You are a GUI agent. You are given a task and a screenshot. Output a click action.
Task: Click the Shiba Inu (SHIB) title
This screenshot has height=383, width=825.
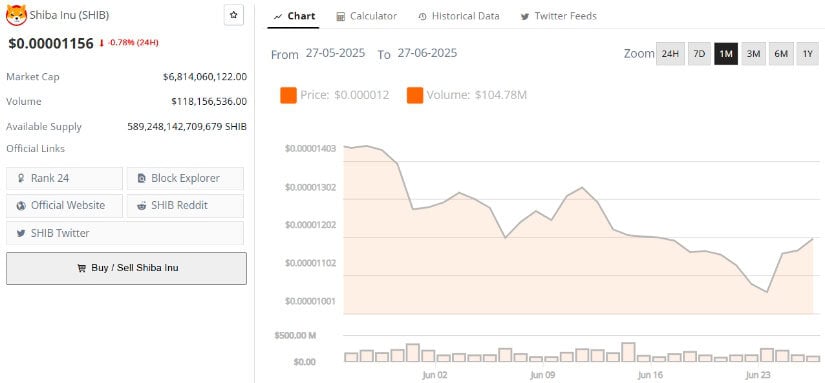click(69, 15)
